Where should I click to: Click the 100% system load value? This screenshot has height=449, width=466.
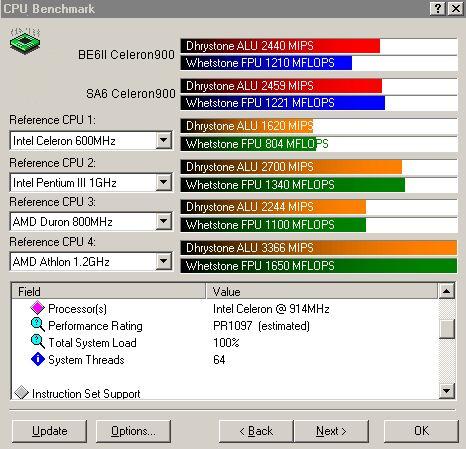pos(226,343)
